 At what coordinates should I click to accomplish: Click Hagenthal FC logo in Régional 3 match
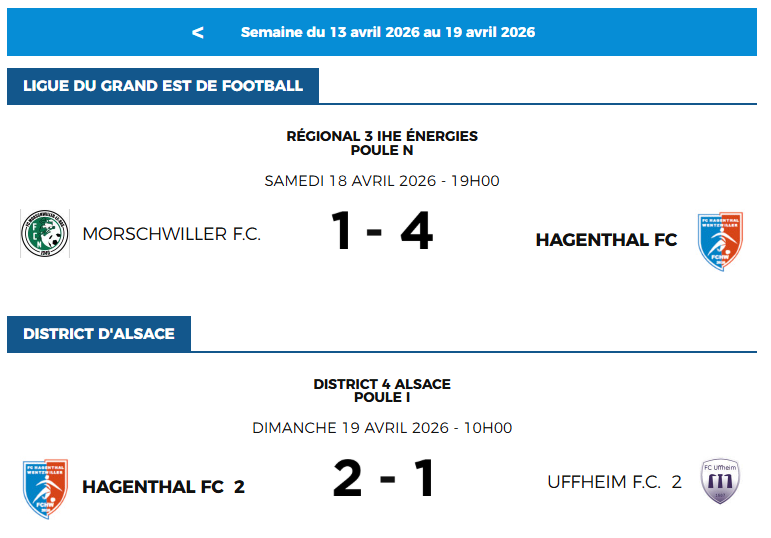click(x=720, y=240)
